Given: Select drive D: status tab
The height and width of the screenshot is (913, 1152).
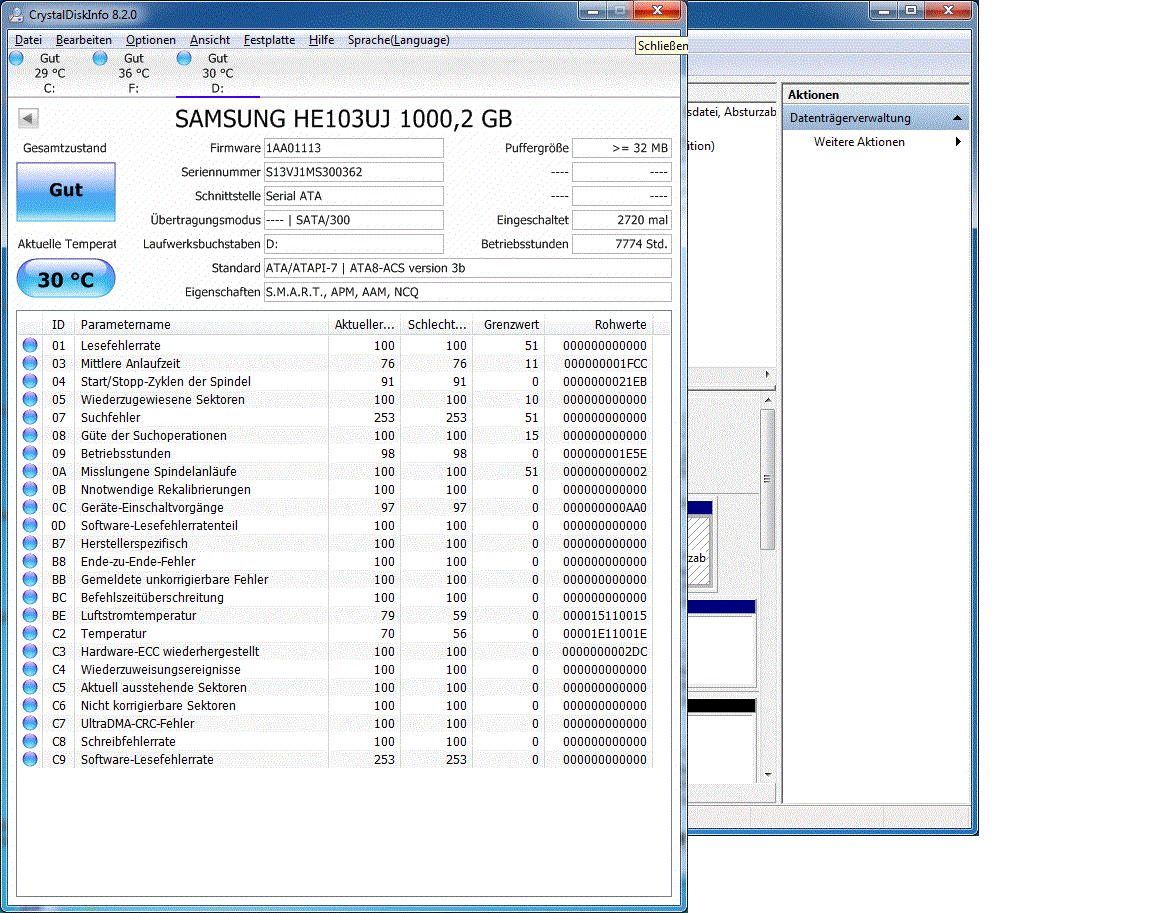Looking at the screenshot, I should (x=217, y=73).
